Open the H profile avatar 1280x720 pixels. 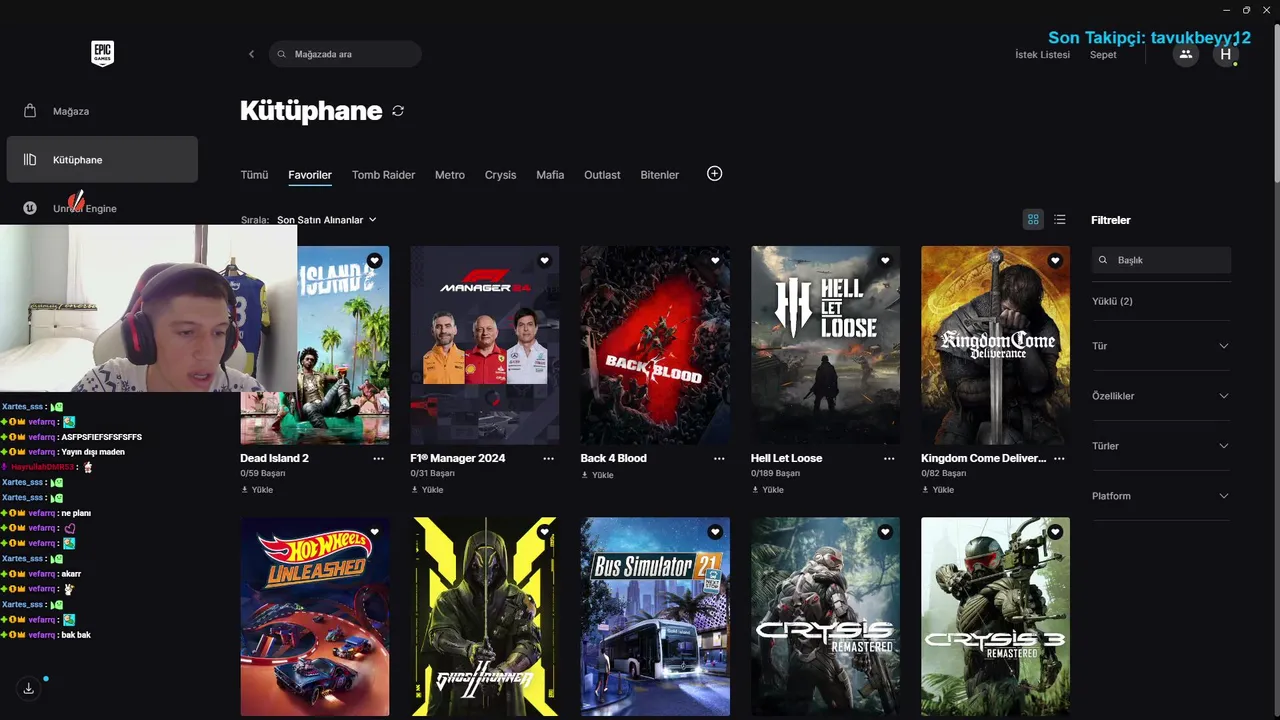(x=1226, y=55)
